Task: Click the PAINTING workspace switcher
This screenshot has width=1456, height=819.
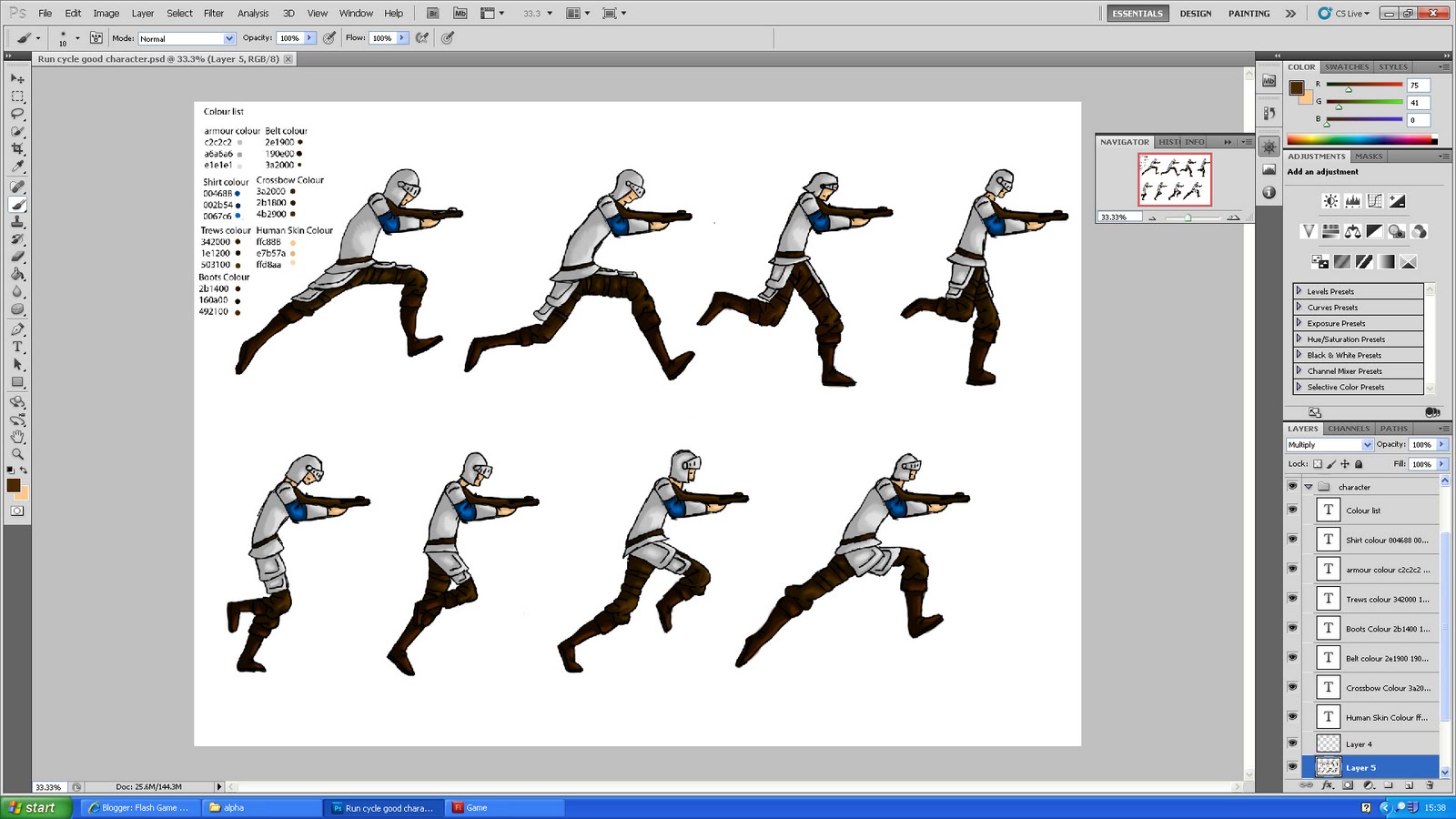Action: click(1248, 14)
